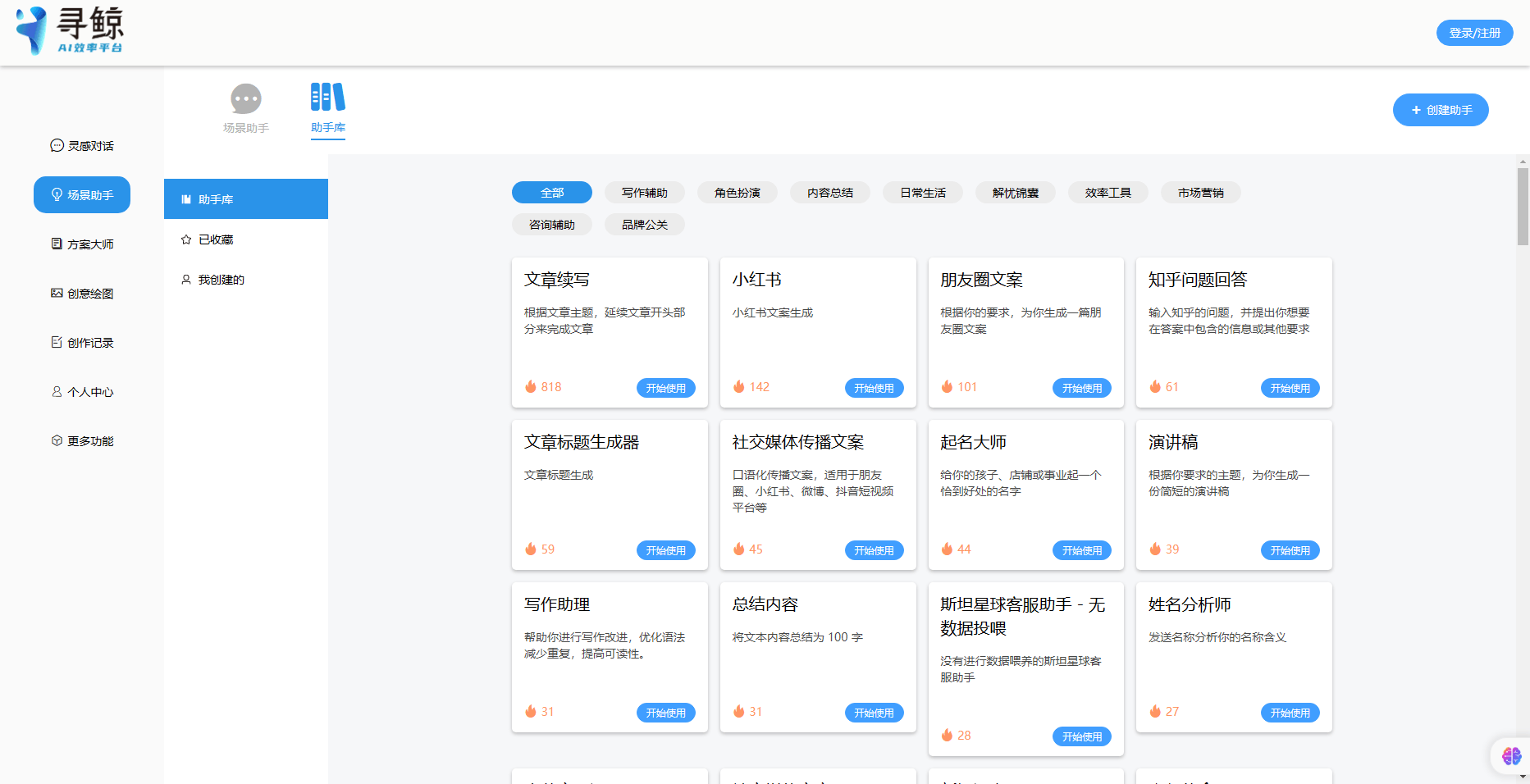The height and width of the screenshot is (784, 1530).
Task: Click the 创建助手 button
Action: coord(1441,109)
